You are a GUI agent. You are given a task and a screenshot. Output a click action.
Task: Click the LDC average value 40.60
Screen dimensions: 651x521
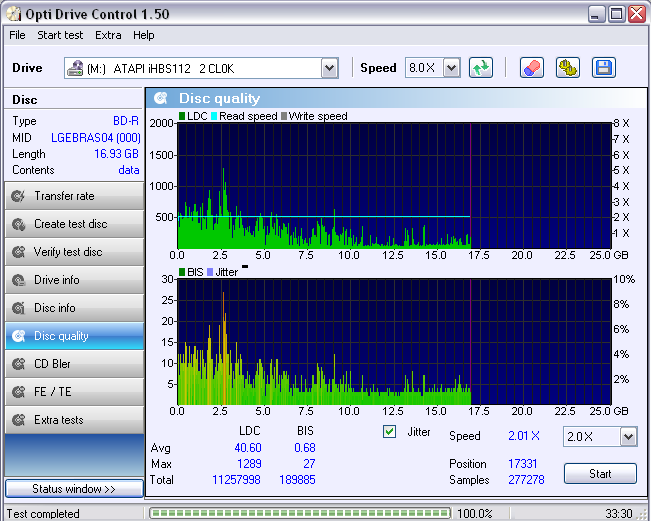click(x=248, y=448)
